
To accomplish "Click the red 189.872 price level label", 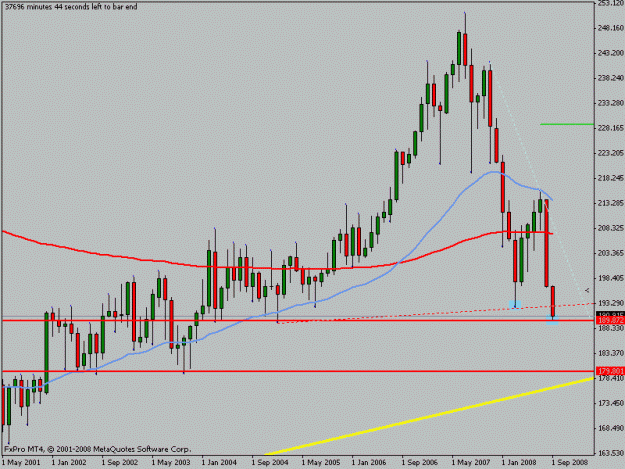I will pos(610,320).
